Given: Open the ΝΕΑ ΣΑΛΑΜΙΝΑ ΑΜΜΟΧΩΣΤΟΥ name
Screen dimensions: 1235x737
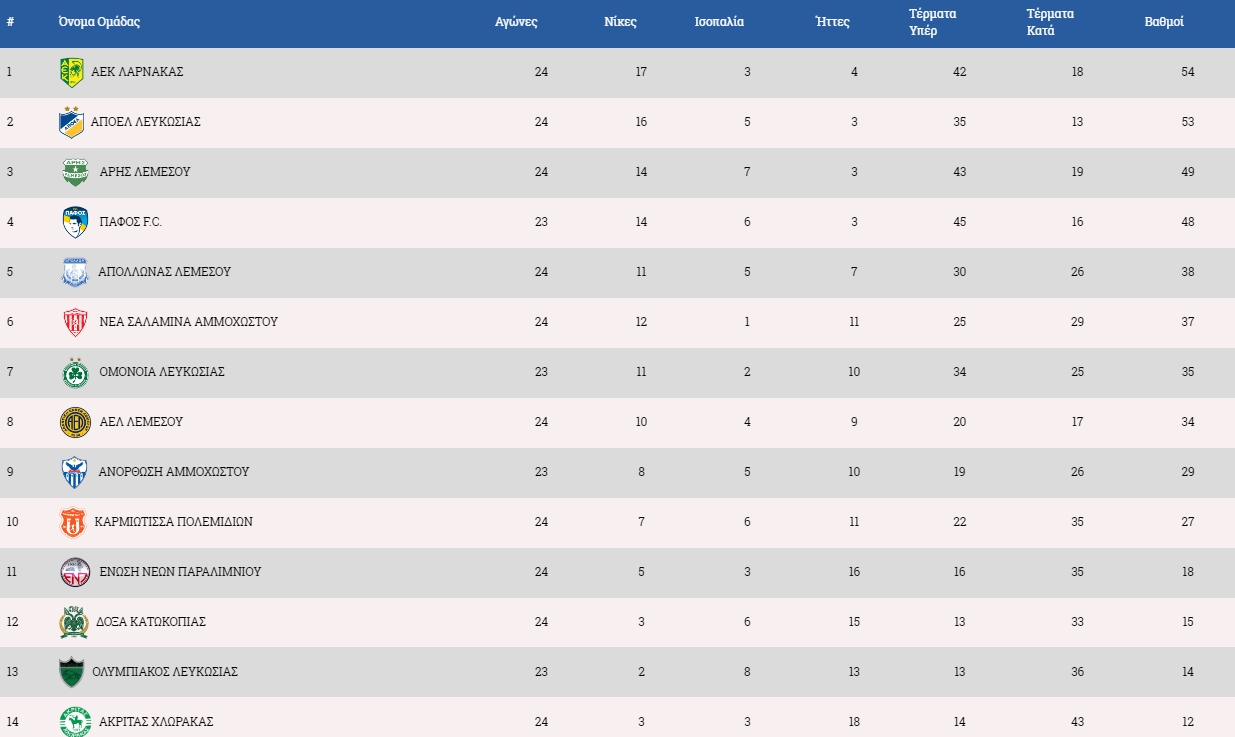Looking at the screenshot, I should point(189,322).
